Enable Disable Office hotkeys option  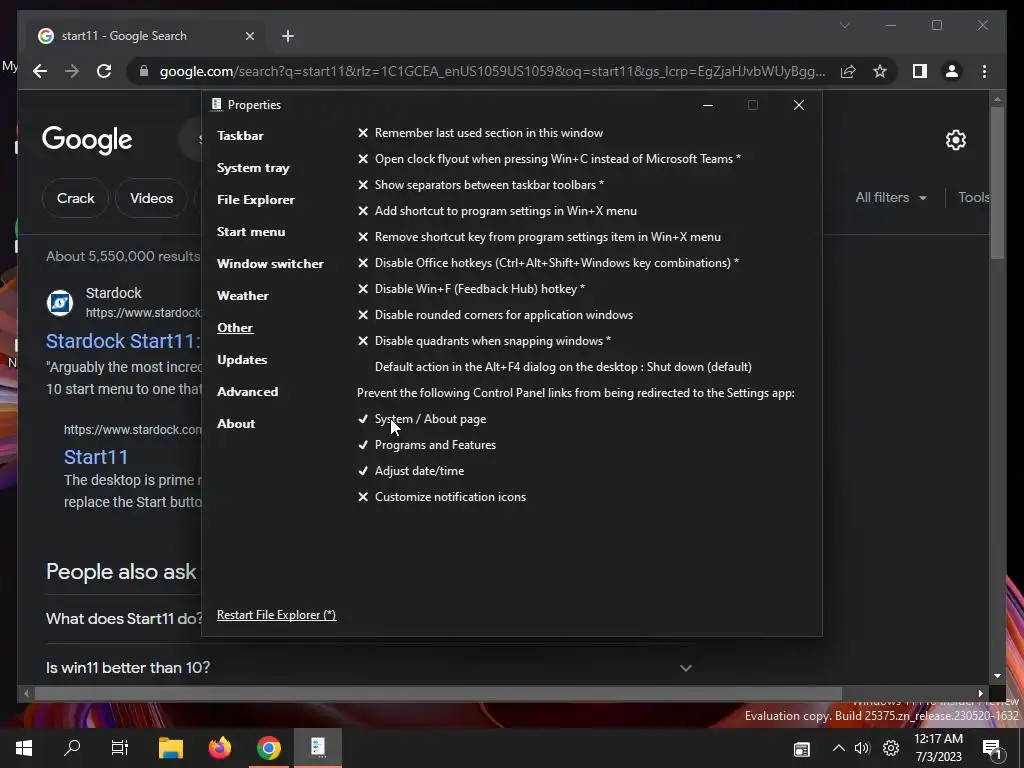click(x=548, y=263)
